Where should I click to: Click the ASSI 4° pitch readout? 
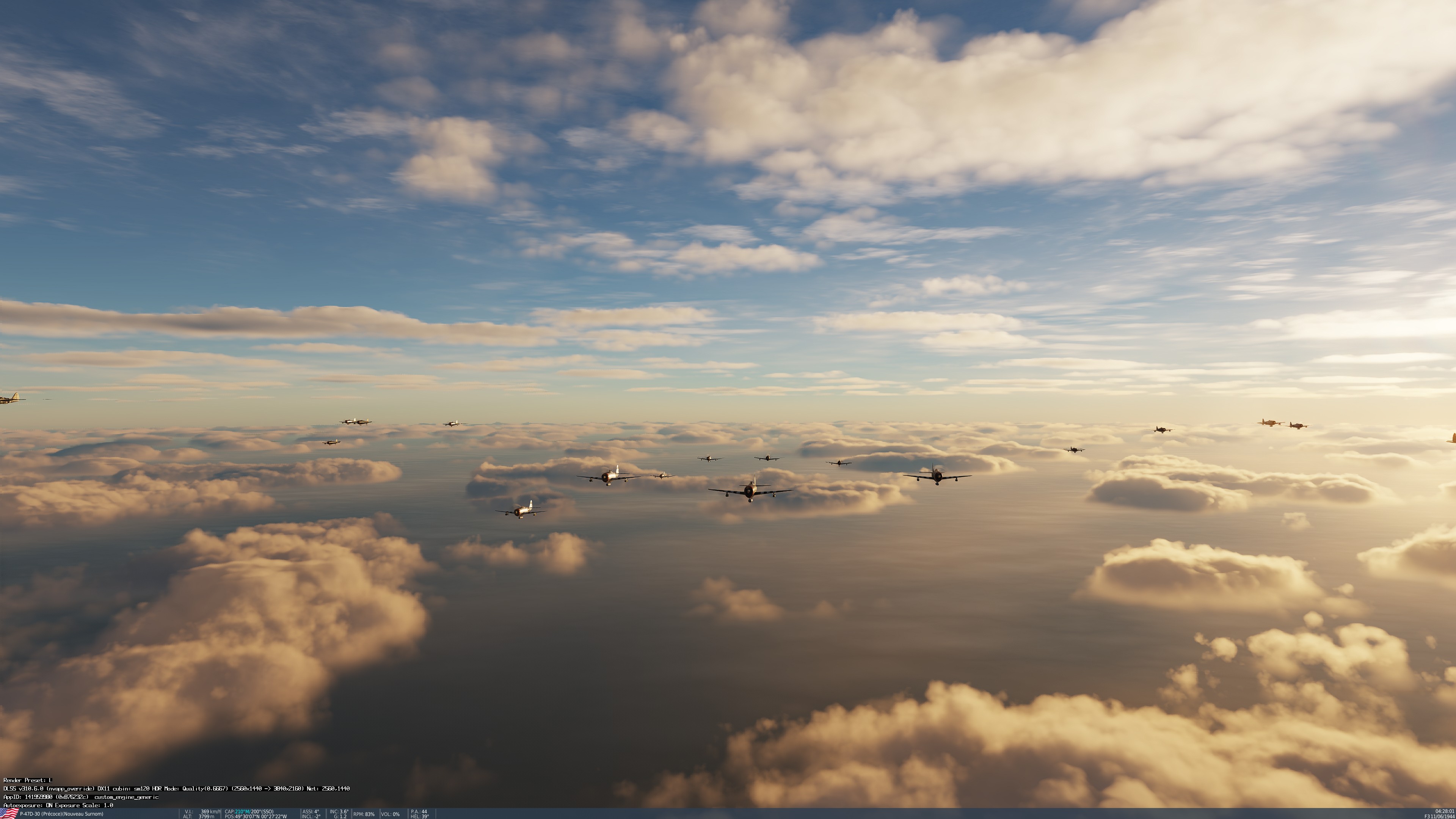tap(310, 812)
